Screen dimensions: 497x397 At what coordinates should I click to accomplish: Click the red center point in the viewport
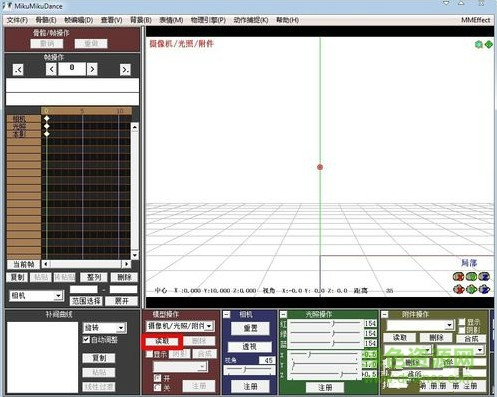pos(320,167)
